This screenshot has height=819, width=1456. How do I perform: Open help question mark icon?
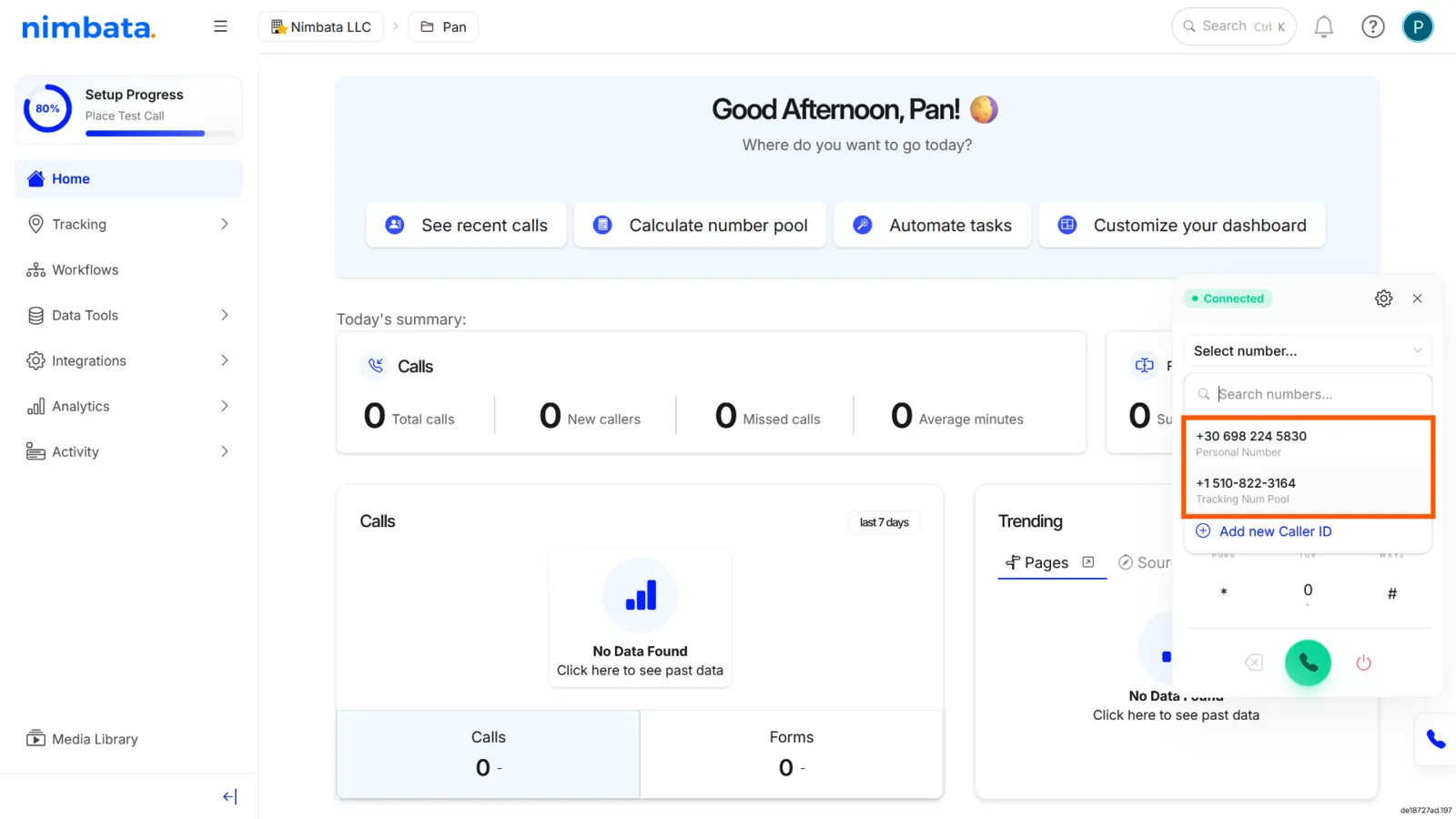coord(1372,27)
